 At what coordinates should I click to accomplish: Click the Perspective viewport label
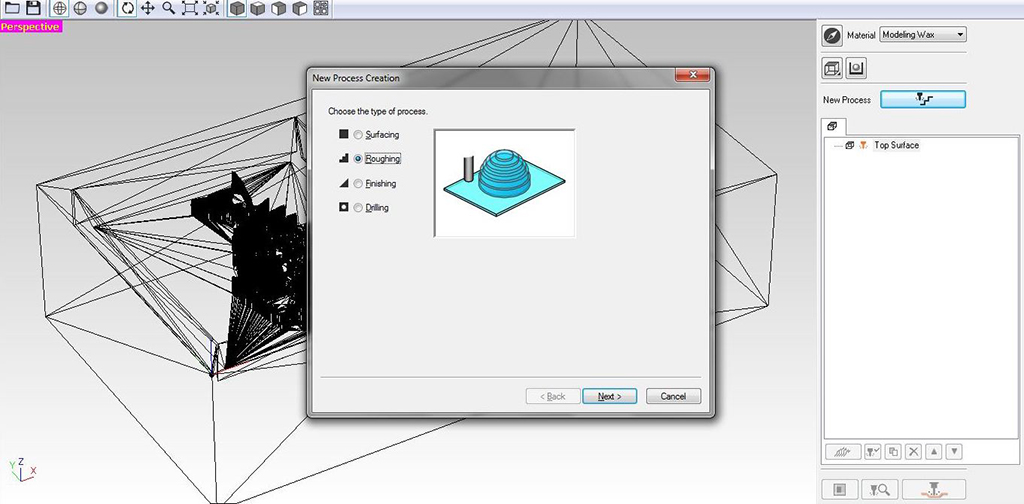click(x=31, y=27)
